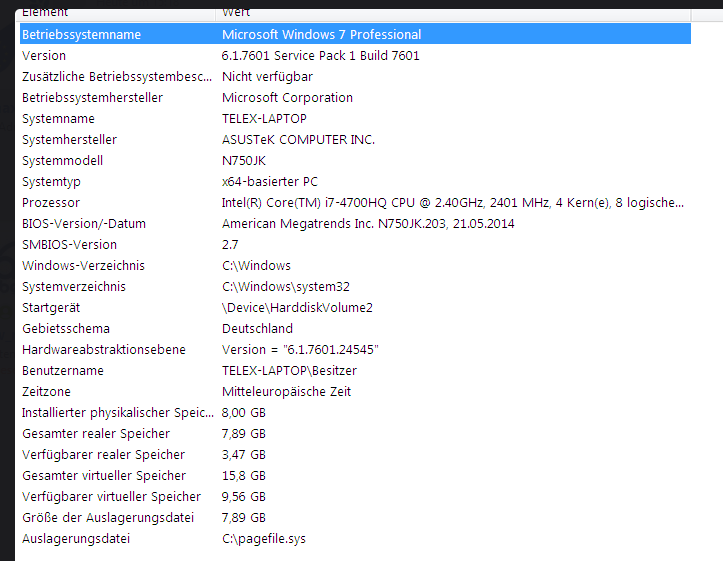Select the Zeitzone row

coord(355,392)
